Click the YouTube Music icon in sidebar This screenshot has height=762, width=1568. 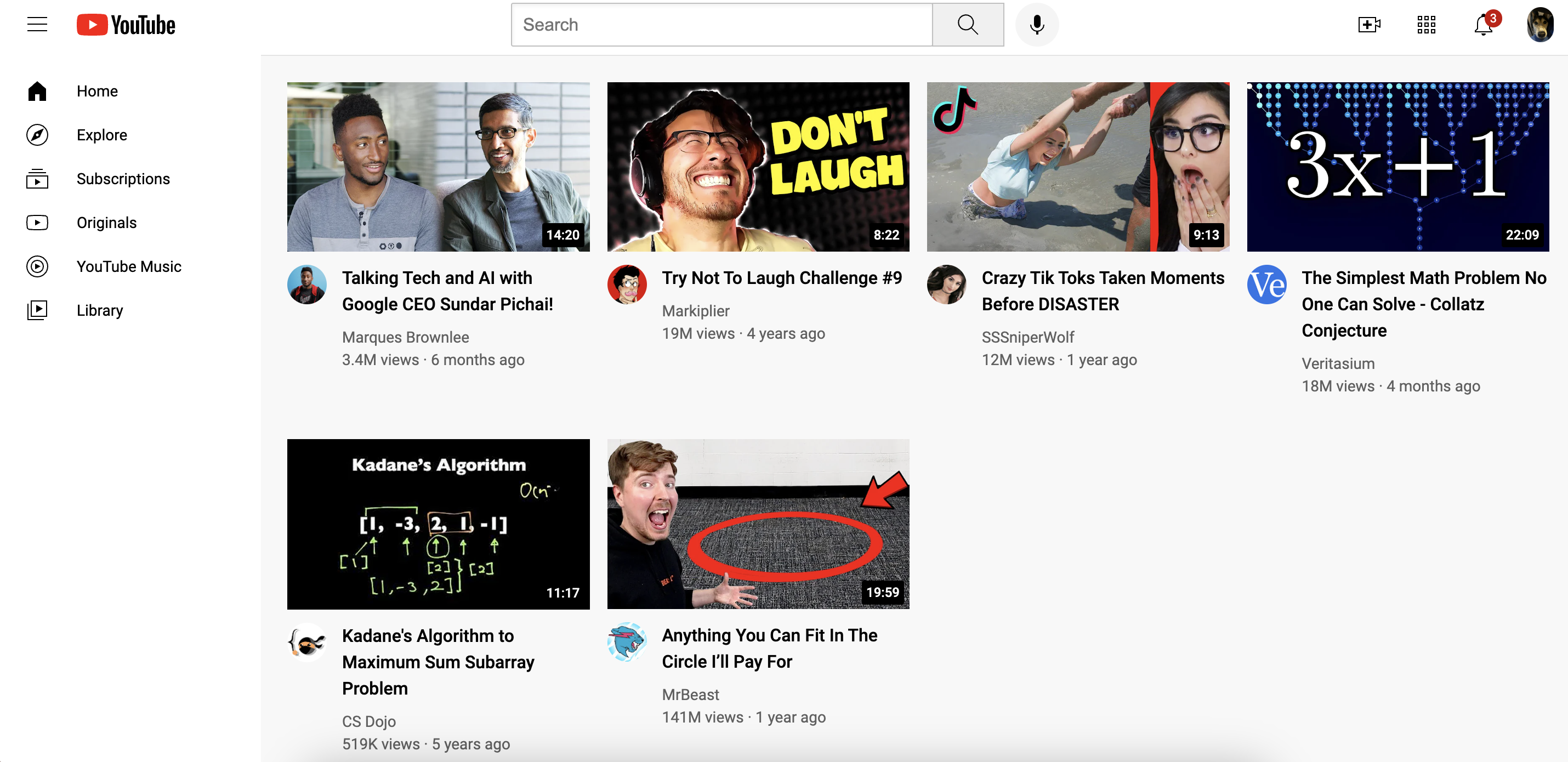[37, 266]
